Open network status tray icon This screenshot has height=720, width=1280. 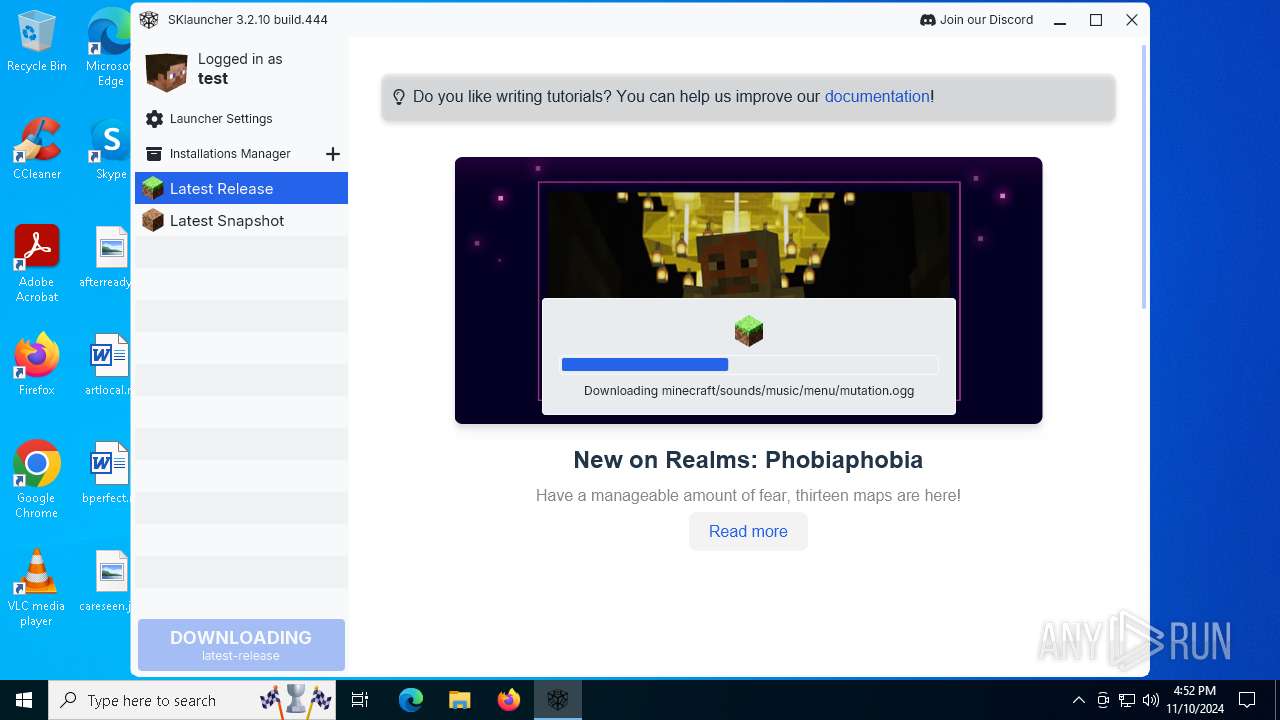1127,700
